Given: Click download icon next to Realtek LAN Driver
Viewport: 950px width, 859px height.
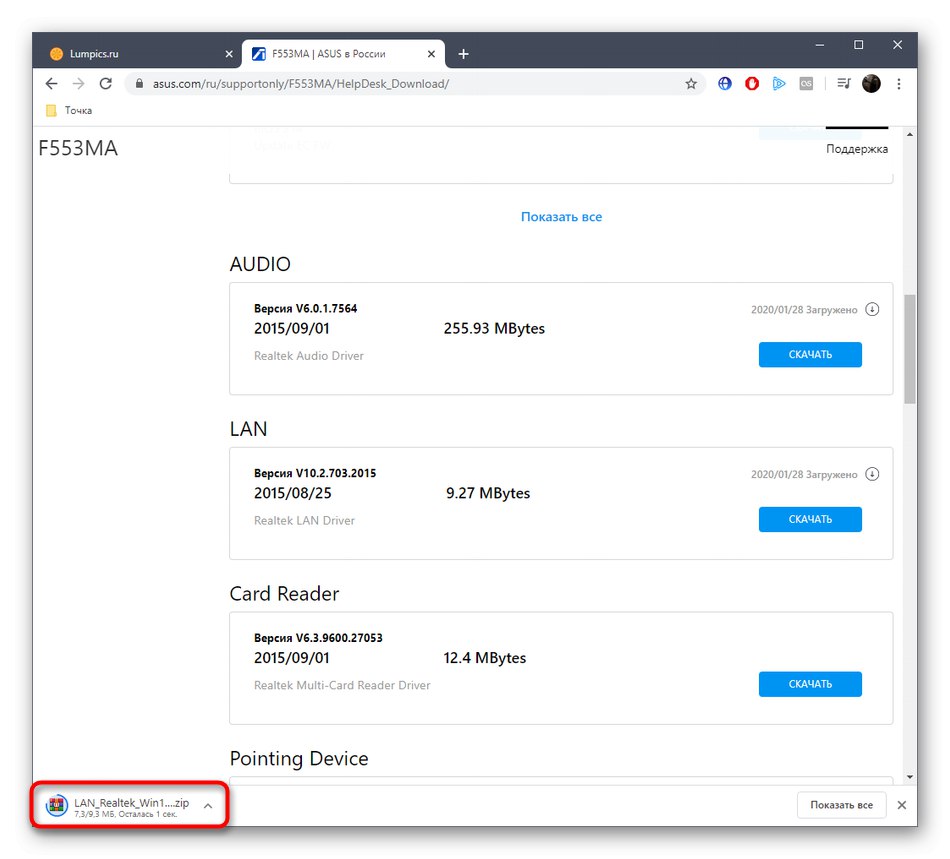Looking at the screenshot, I should click(x=872, y=474).
